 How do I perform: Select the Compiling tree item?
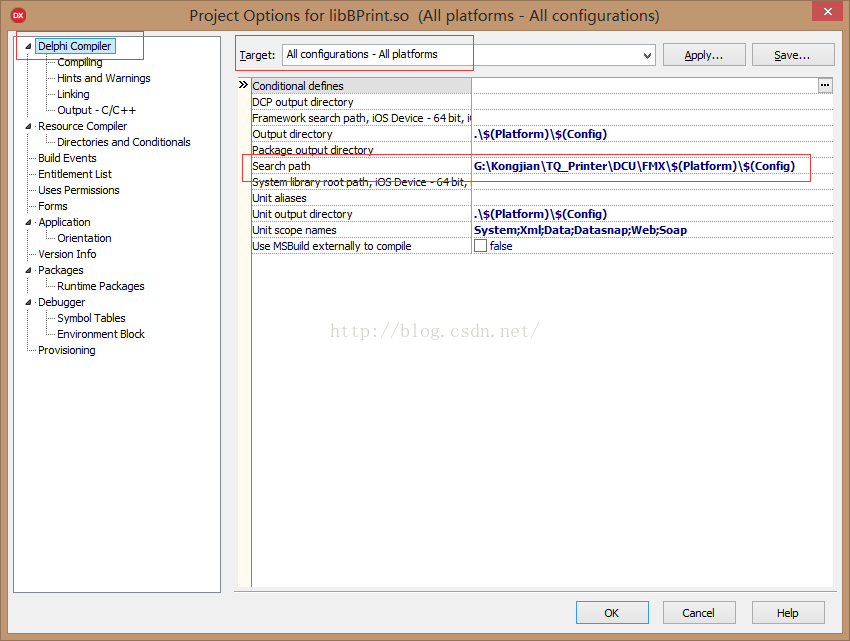80,62
